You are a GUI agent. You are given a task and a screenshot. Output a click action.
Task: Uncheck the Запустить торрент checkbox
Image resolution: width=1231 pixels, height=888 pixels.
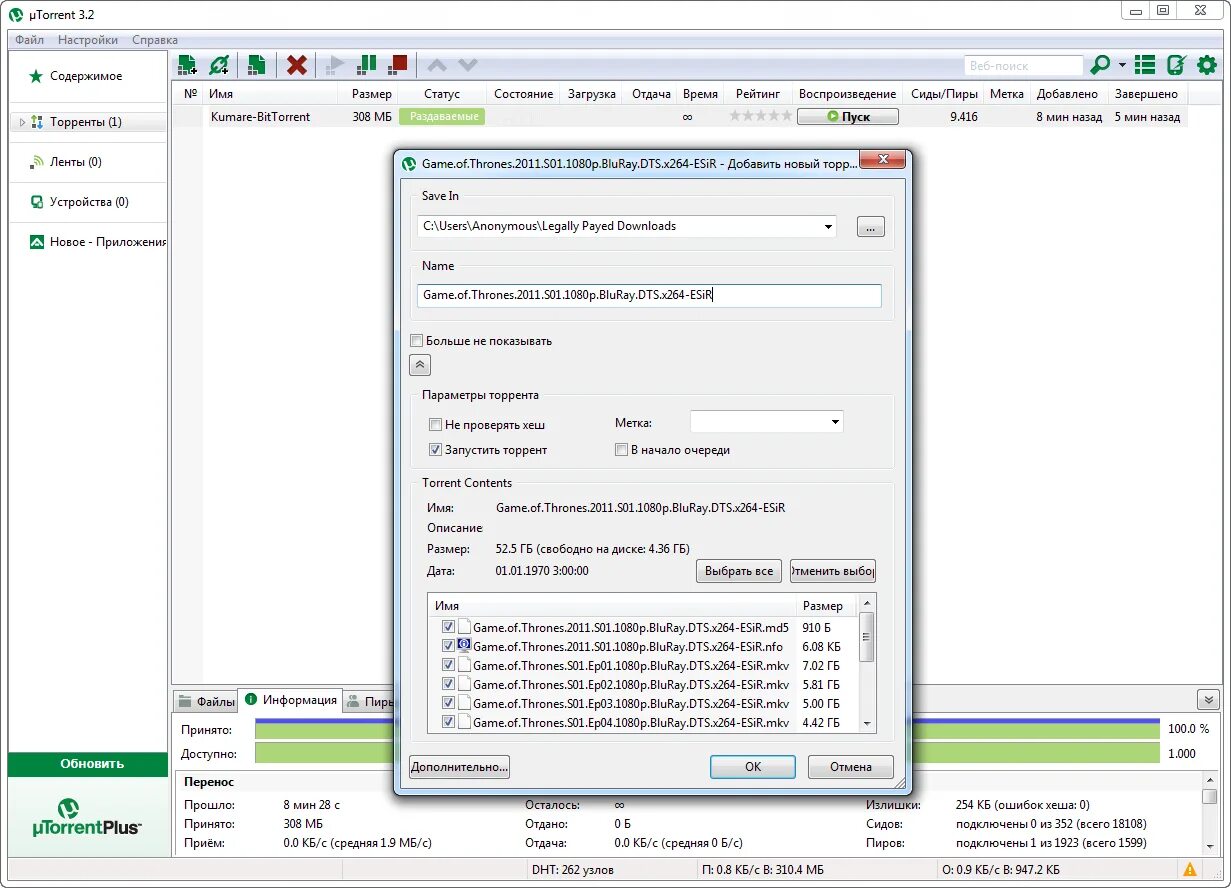[435, 450]
